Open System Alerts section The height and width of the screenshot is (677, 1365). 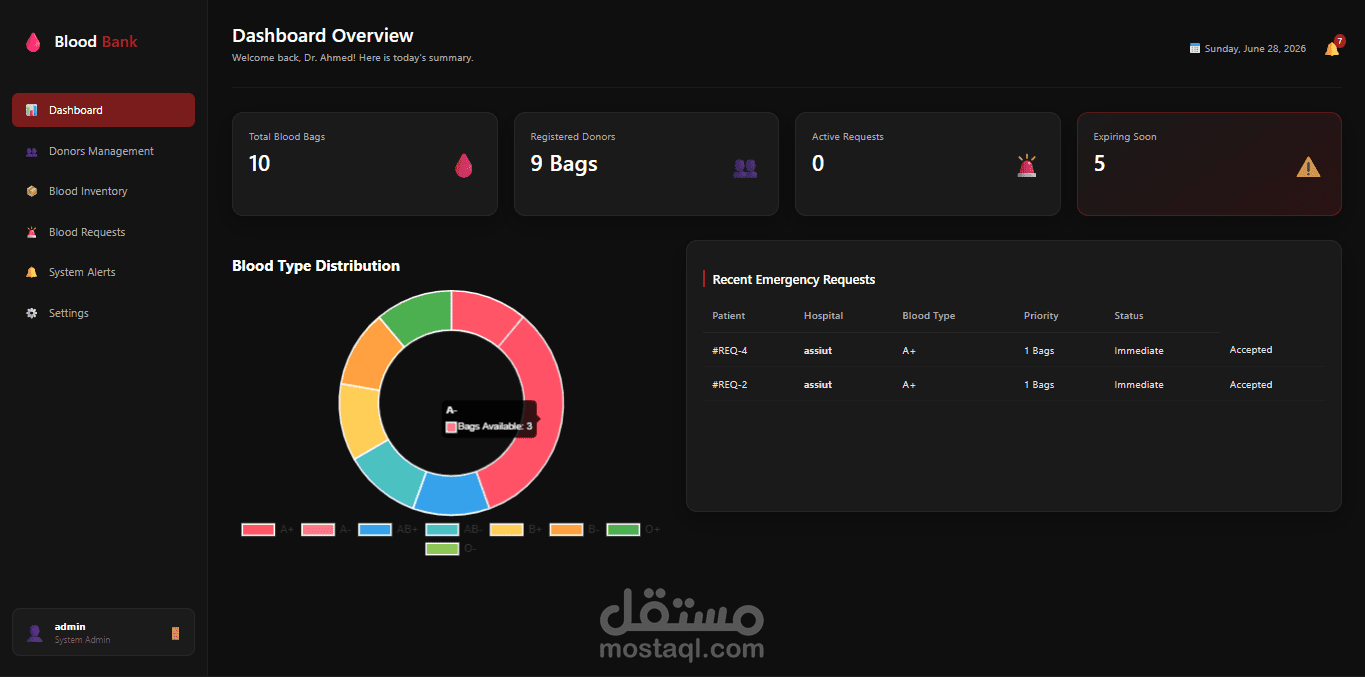point(103,272)
